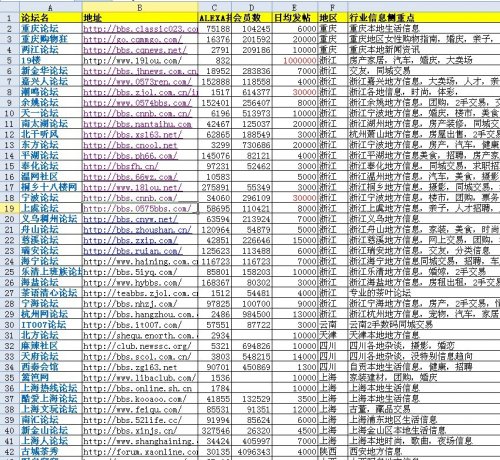Open the bbs.ruian.com link
500x460 pixels.
(x=132, y=251)
